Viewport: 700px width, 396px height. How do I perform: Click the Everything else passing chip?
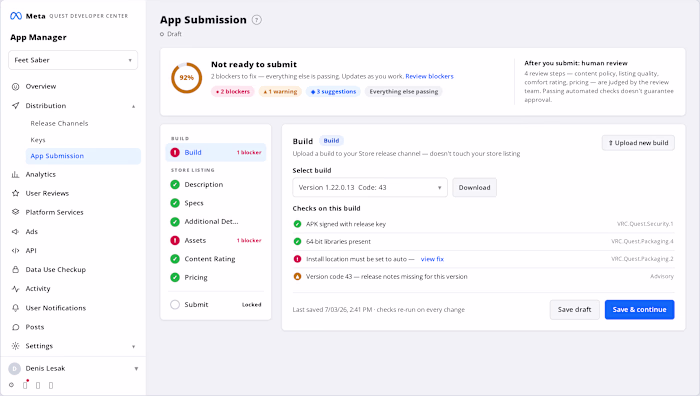pyautogui.click(x=404, y=92)
